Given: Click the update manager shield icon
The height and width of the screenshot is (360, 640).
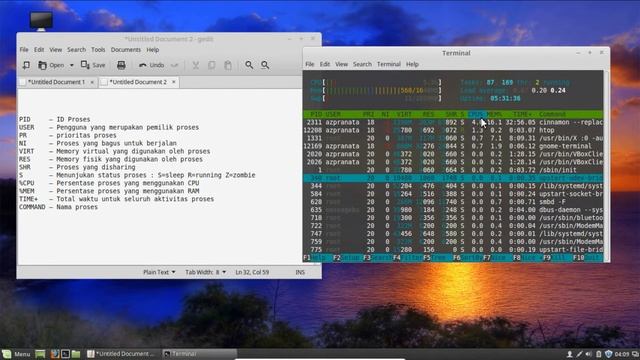Looking at the screenshot, I should pos(609,354).
